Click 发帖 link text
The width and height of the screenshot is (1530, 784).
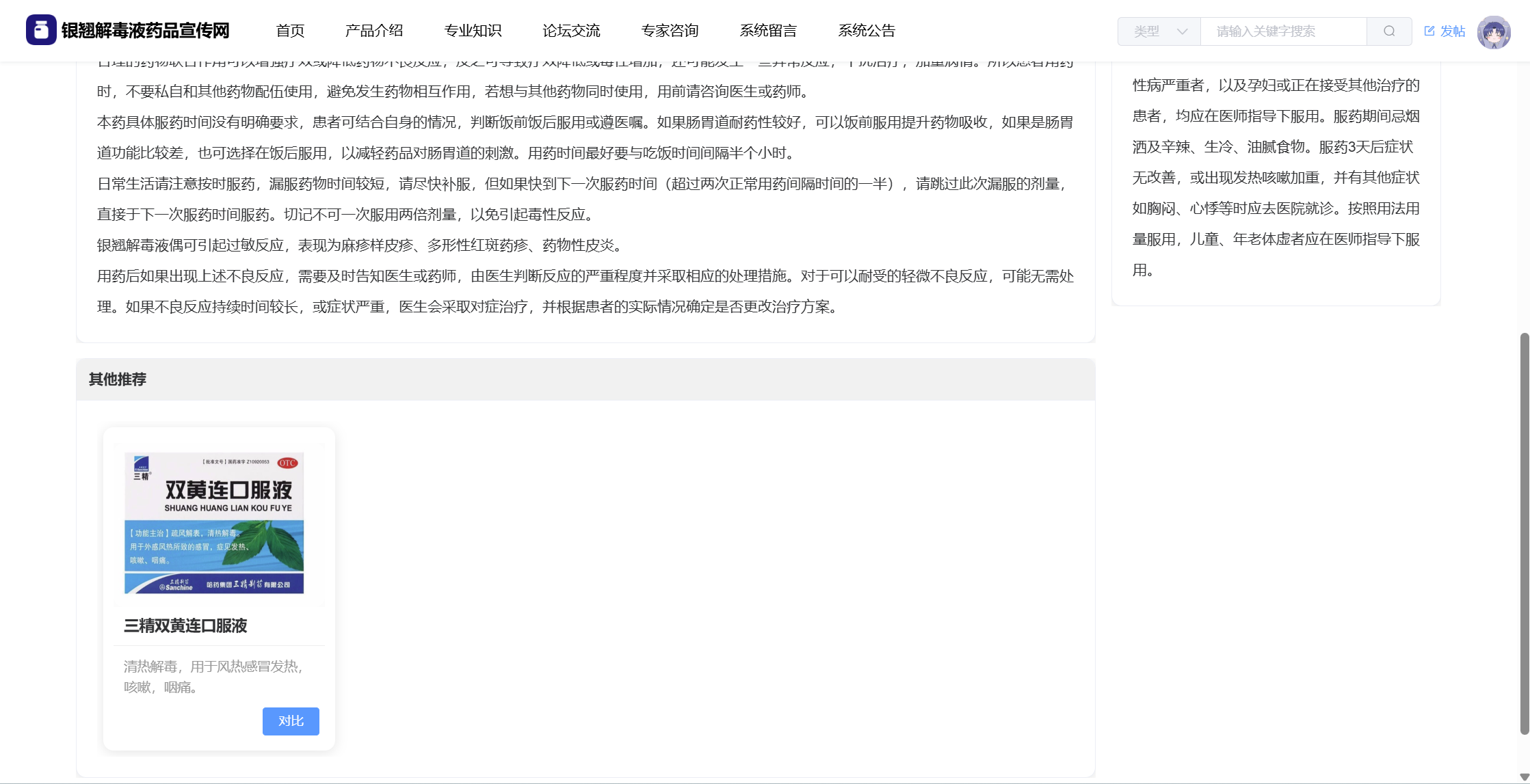pyautogui.click(x=1453, y=31)
